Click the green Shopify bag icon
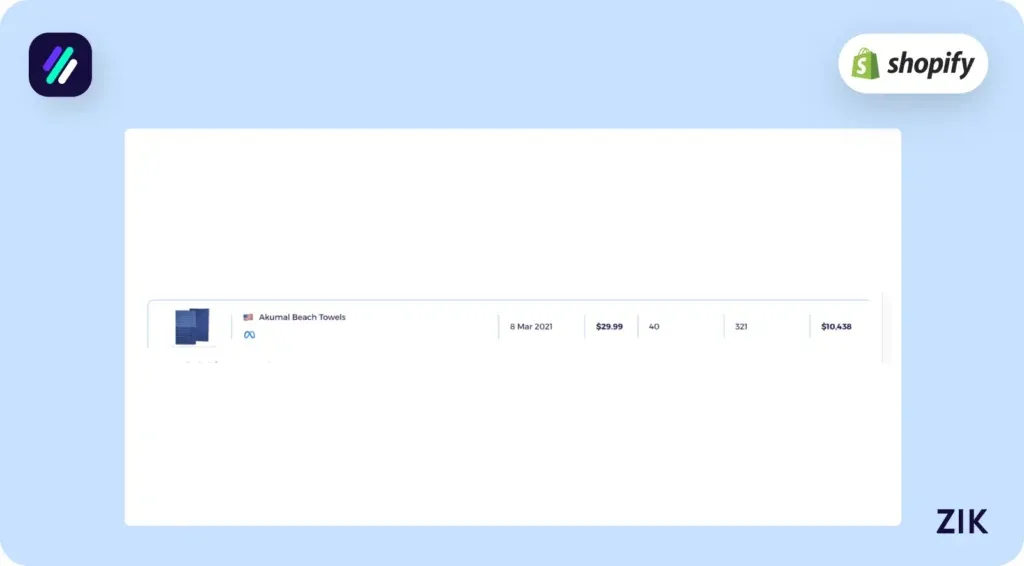Image resolution: width=1024 pixels, height=566 pixels. (x=865, y=64)
